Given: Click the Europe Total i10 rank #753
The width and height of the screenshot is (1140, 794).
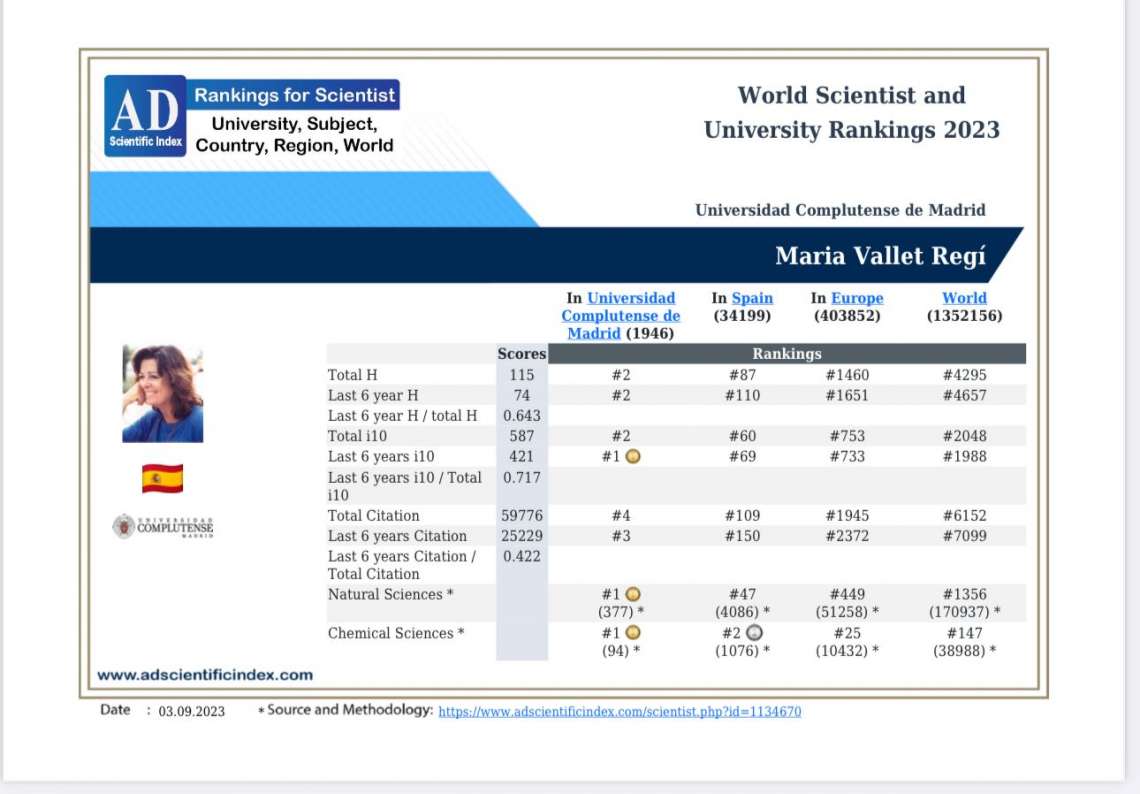Looking at the screenshot, I should [847, 436].
